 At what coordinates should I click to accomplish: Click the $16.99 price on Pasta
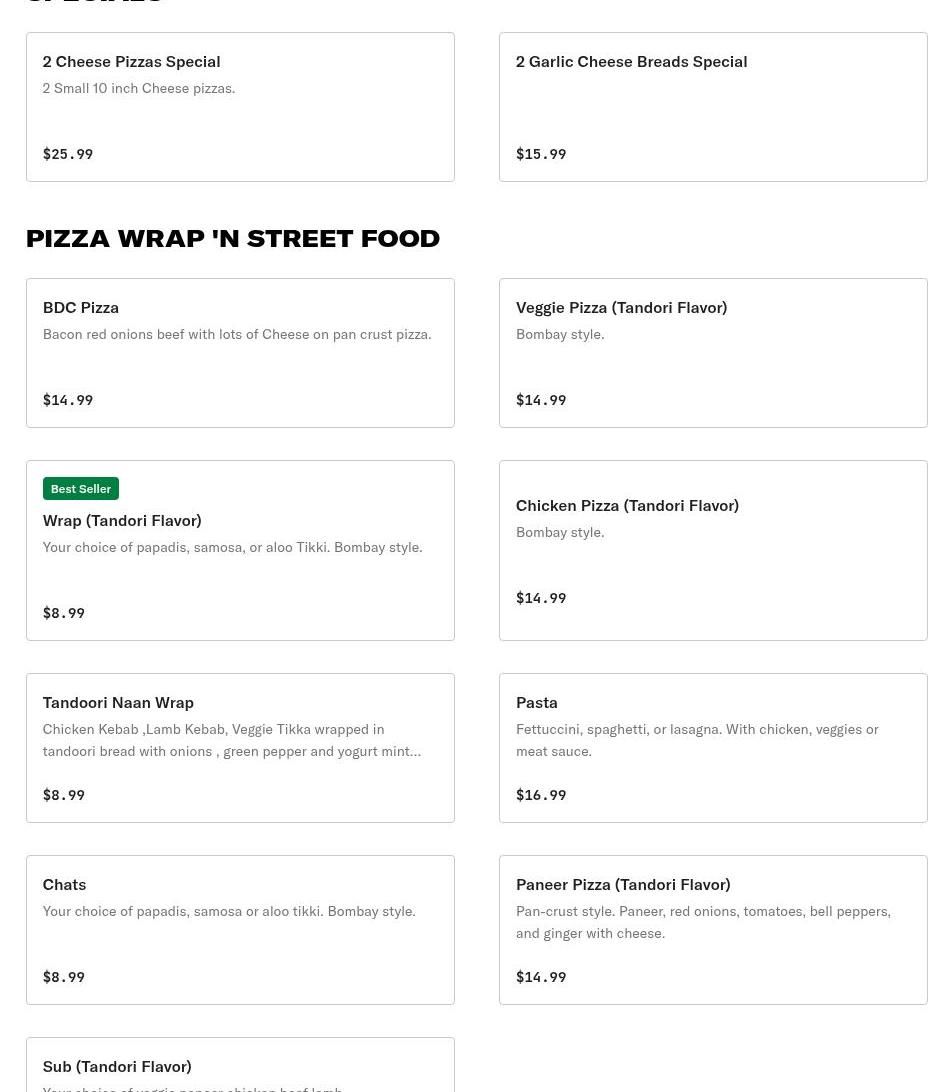541,795
